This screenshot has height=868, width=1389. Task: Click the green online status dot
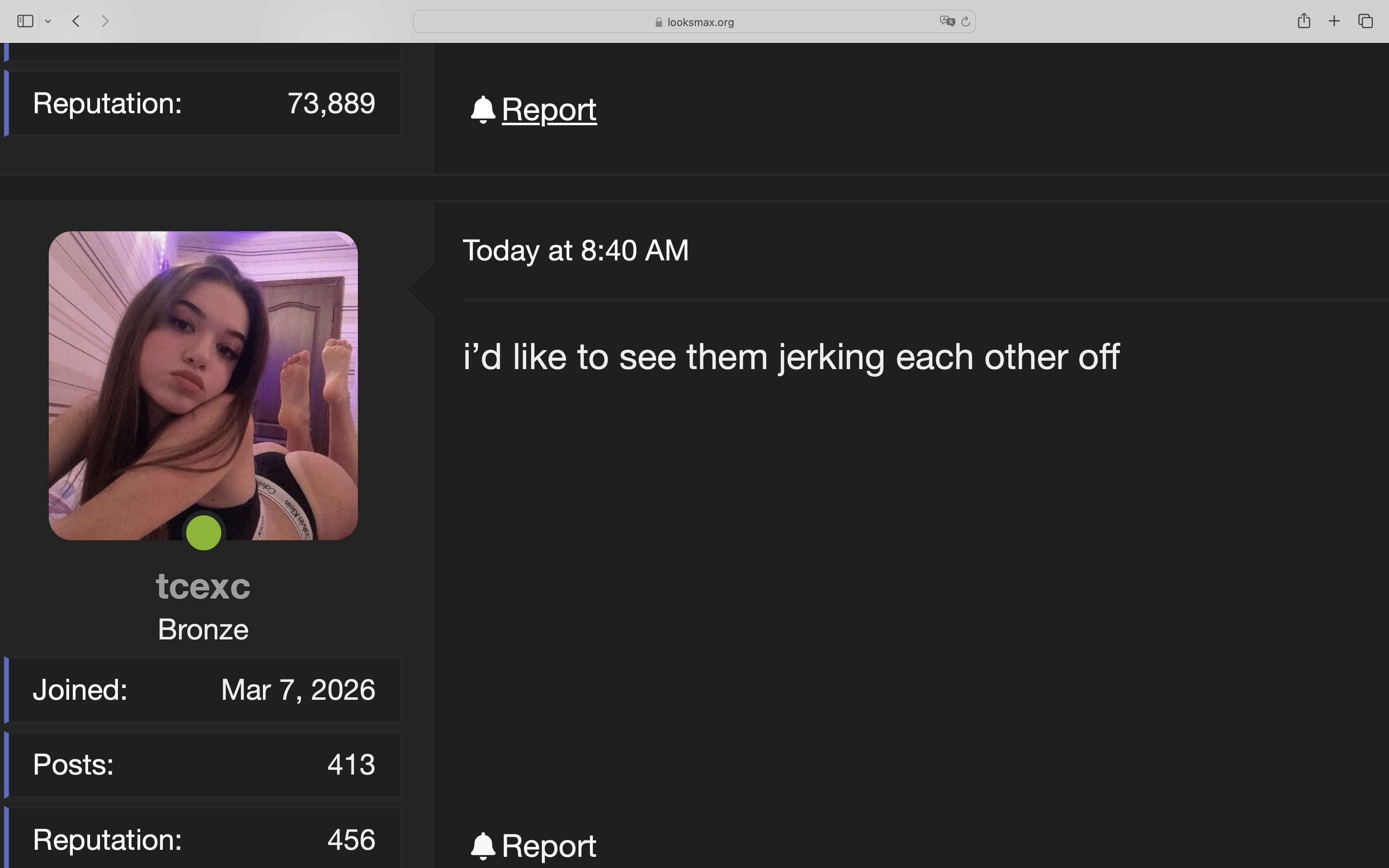(x=204, y=533)
